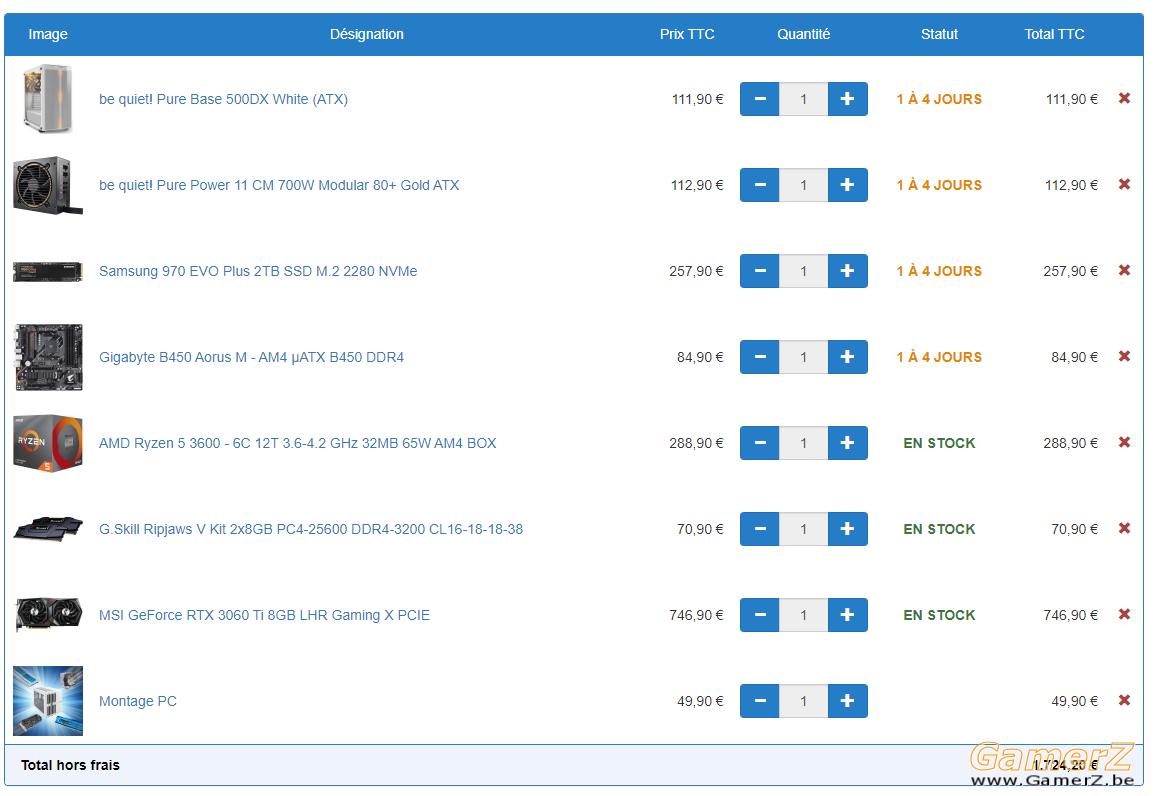Open the Montage PC link
Image resolution: width=1155 pixels, height=796 pixels.
[138, 702]
